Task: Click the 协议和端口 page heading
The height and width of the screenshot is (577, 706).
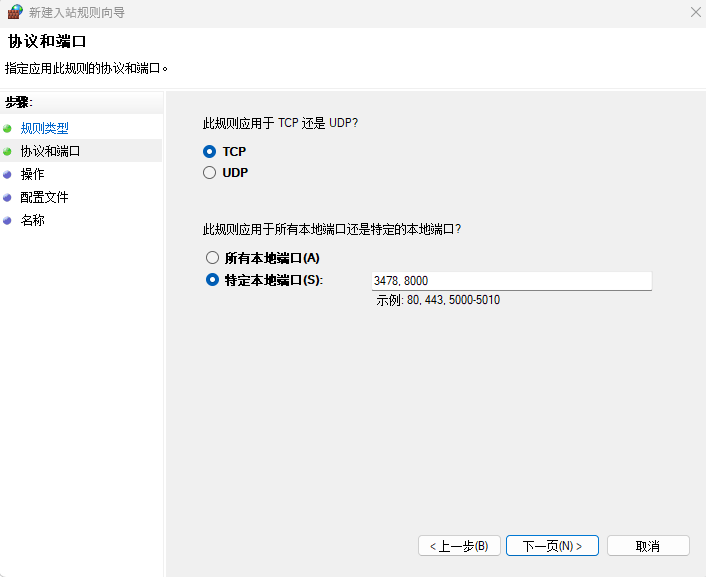Action: pyautogui.click(x=47, y=41)
